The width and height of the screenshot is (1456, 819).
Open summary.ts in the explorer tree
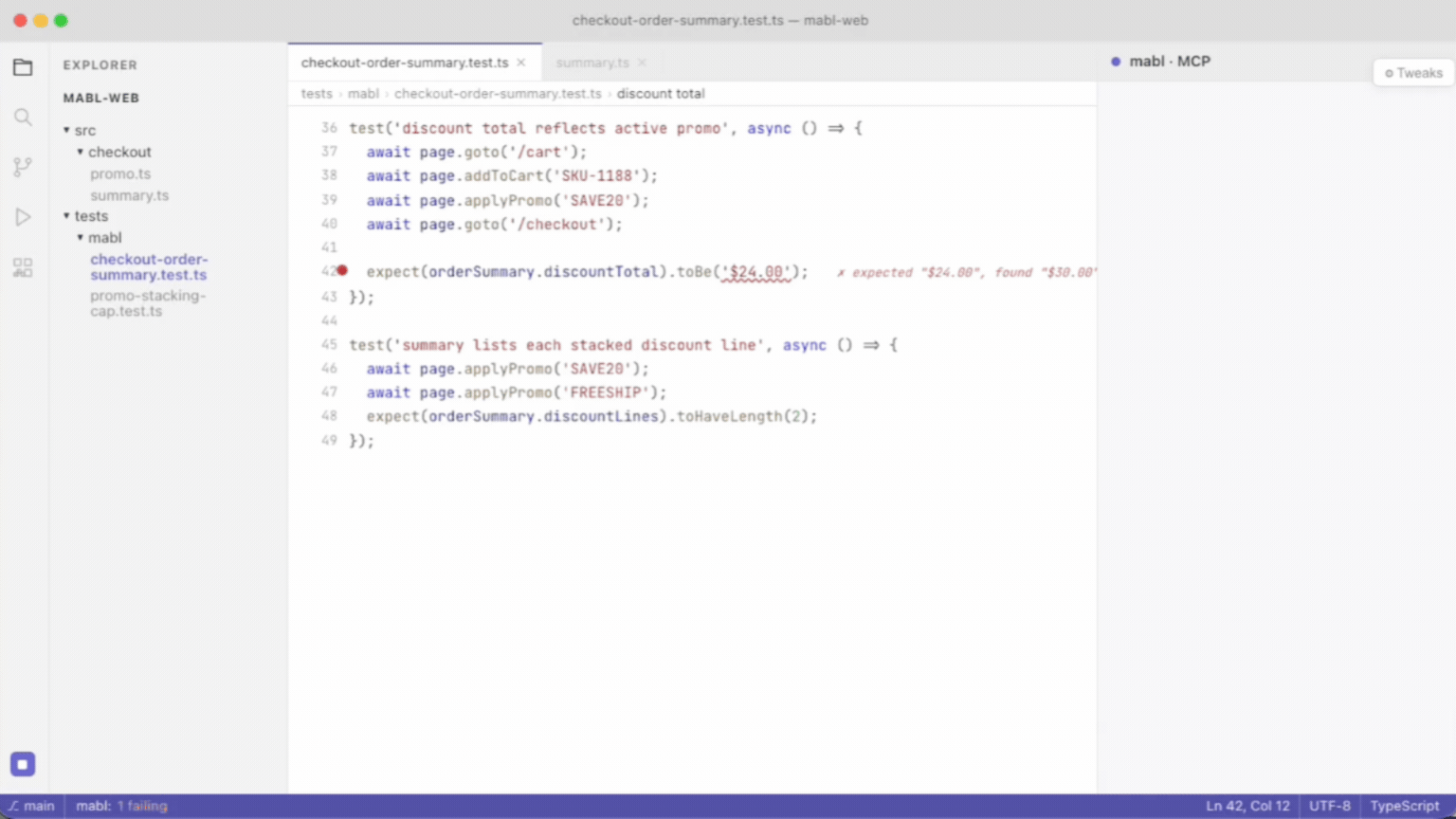click(x=129, y=195)
